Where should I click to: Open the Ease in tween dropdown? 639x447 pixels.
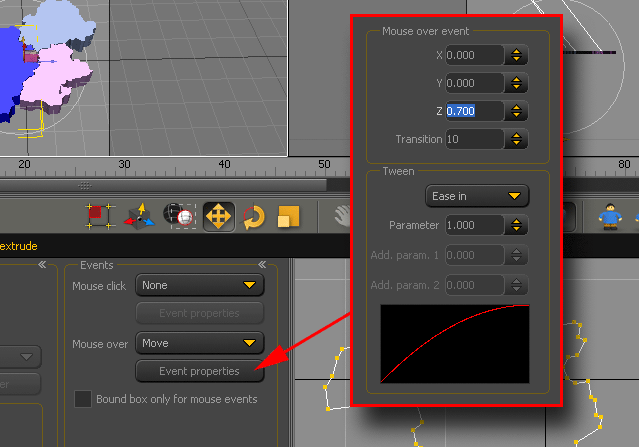477,196
